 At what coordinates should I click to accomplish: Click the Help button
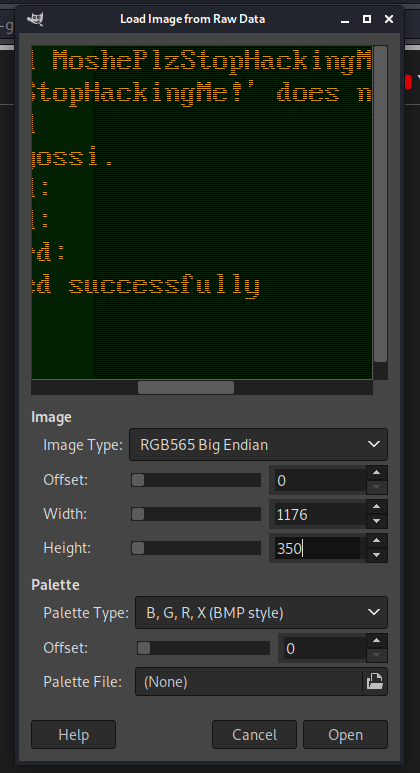pos(73,735)
